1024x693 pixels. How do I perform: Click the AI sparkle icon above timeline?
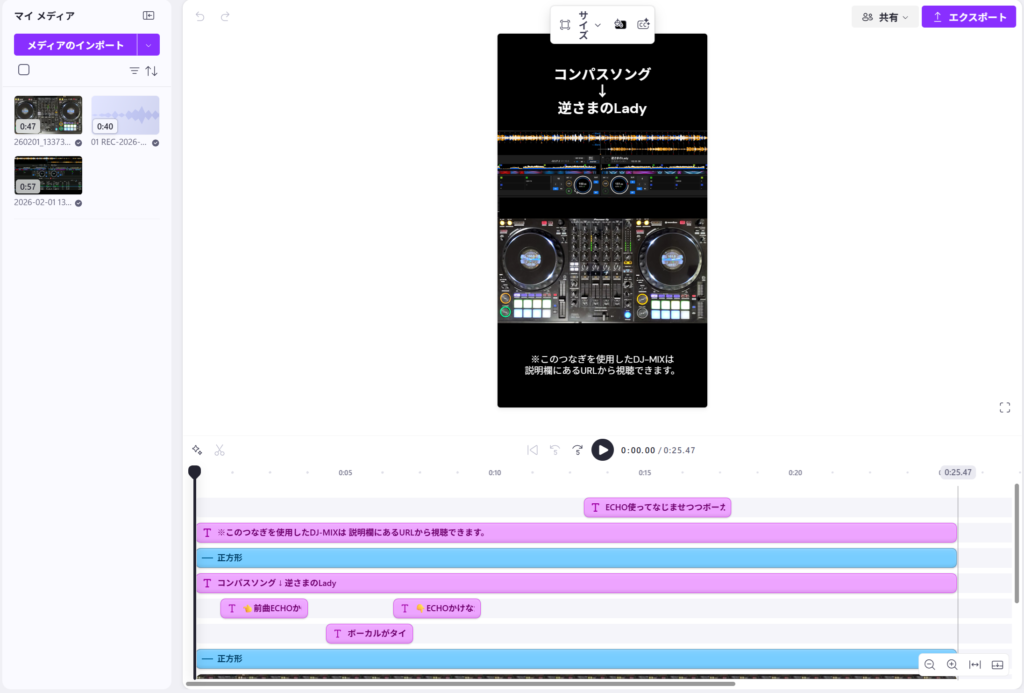tap(197, 450)
